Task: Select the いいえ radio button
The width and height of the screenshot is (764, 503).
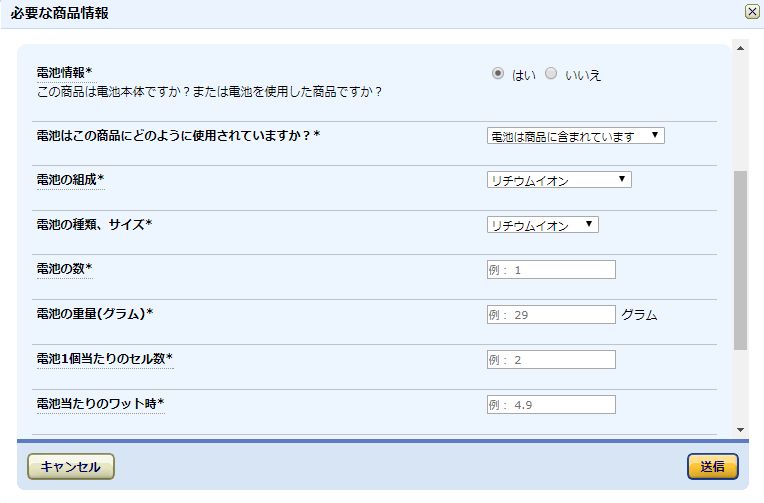Action: pos(551,74)
